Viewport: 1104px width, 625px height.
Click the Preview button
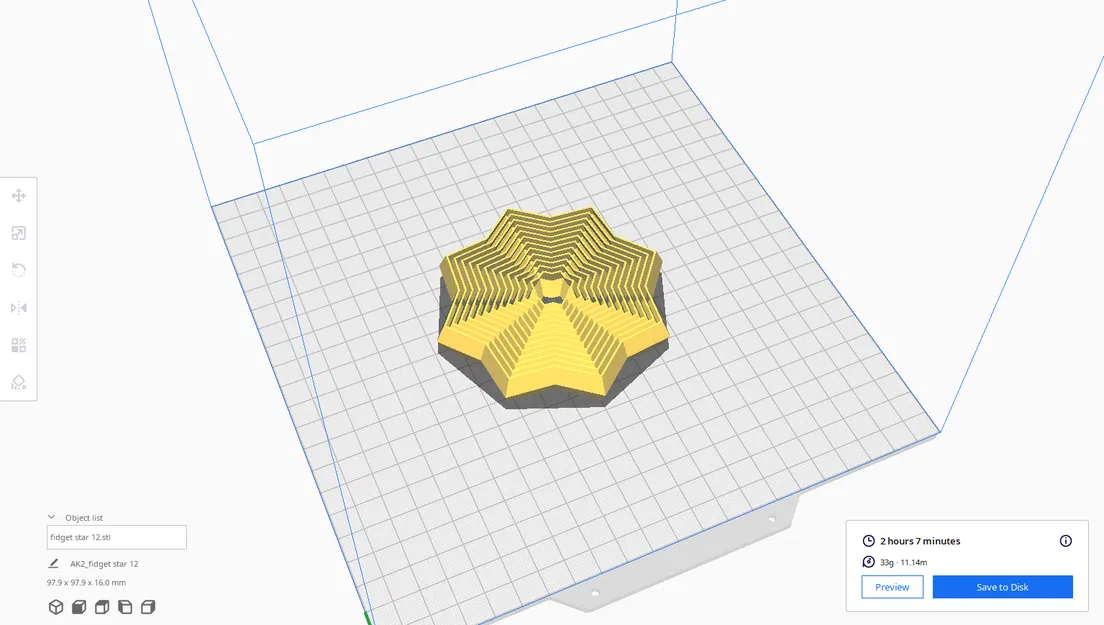[x=892, y=587]
